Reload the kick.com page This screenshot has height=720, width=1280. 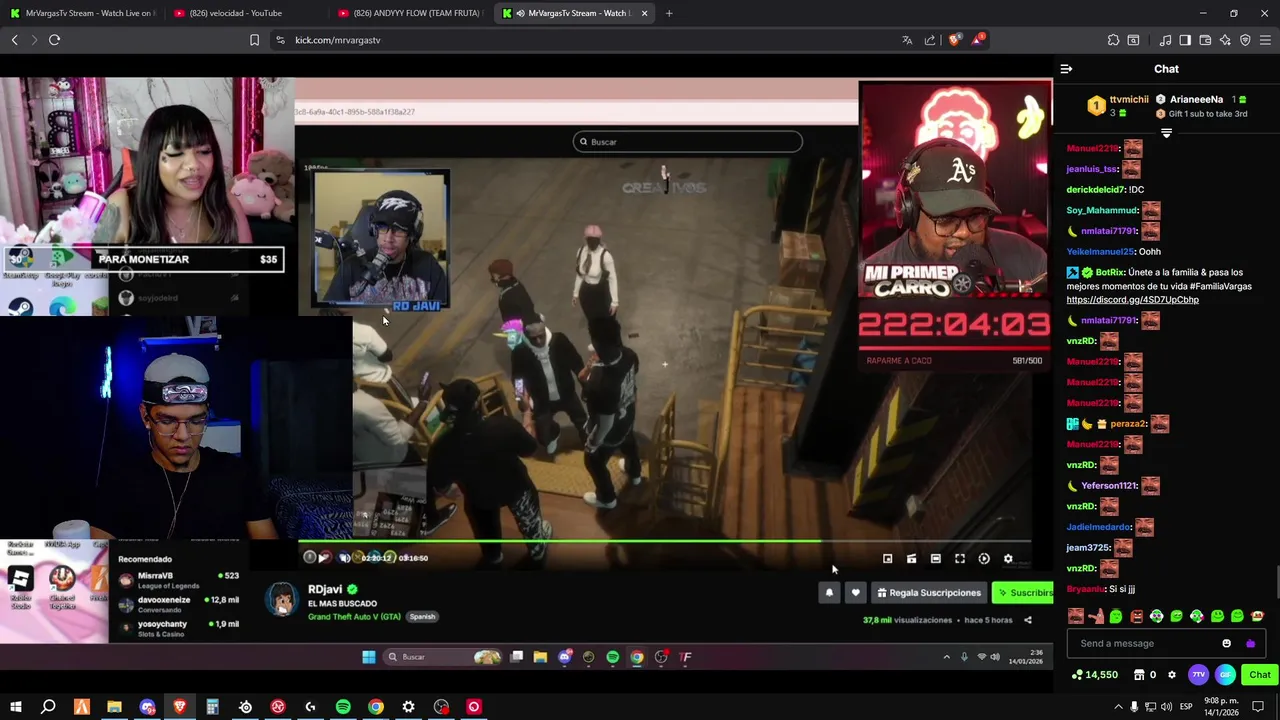pos(54,40)
